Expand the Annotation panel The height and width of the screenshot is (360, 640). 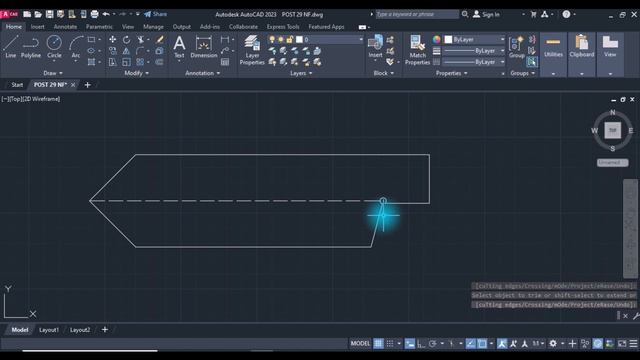[202, 73]
